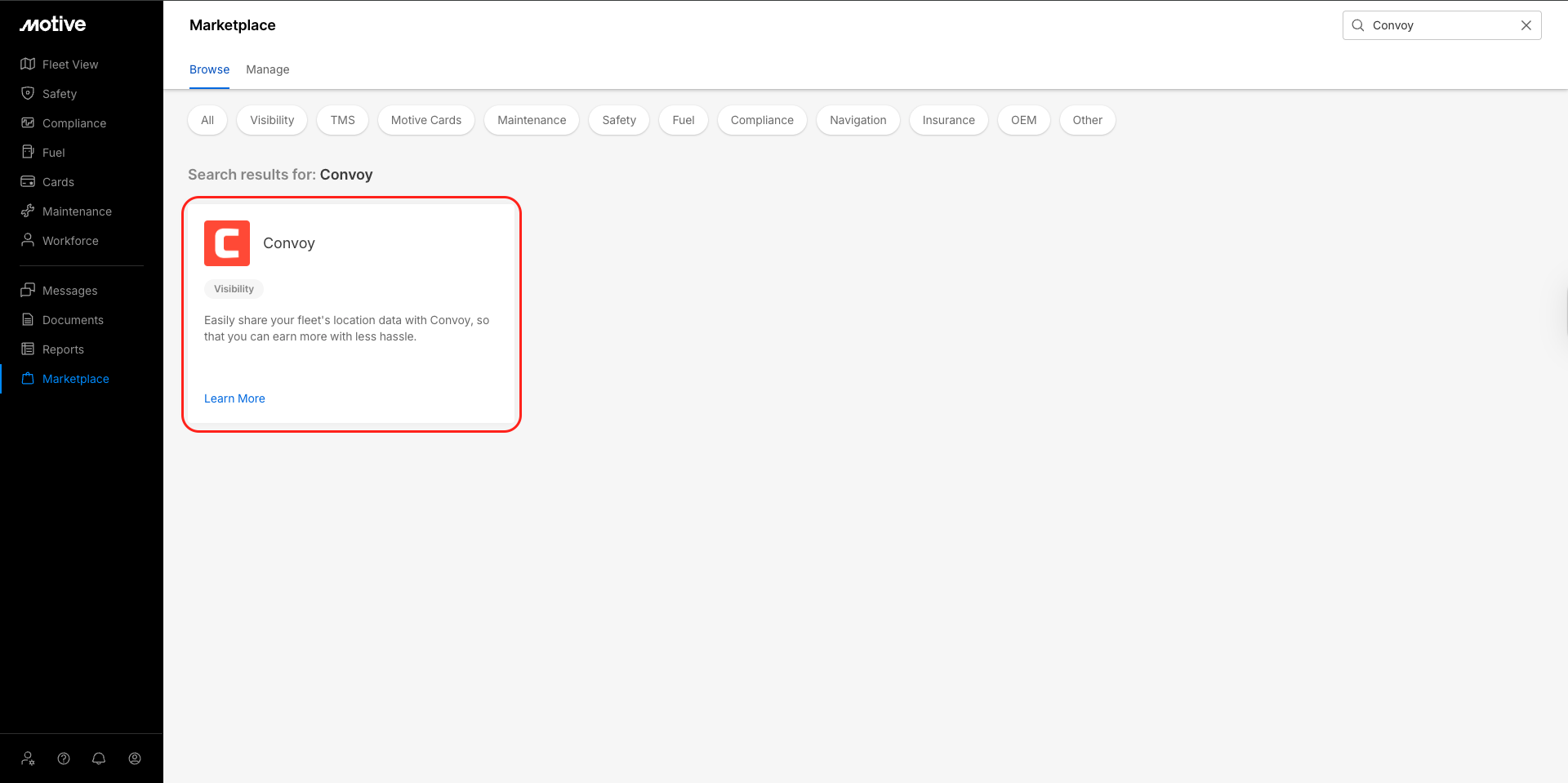The height and width of the screenshot is (783, 1568).
Task: Filter by Compliance category chip
Action: click(762, 120)
